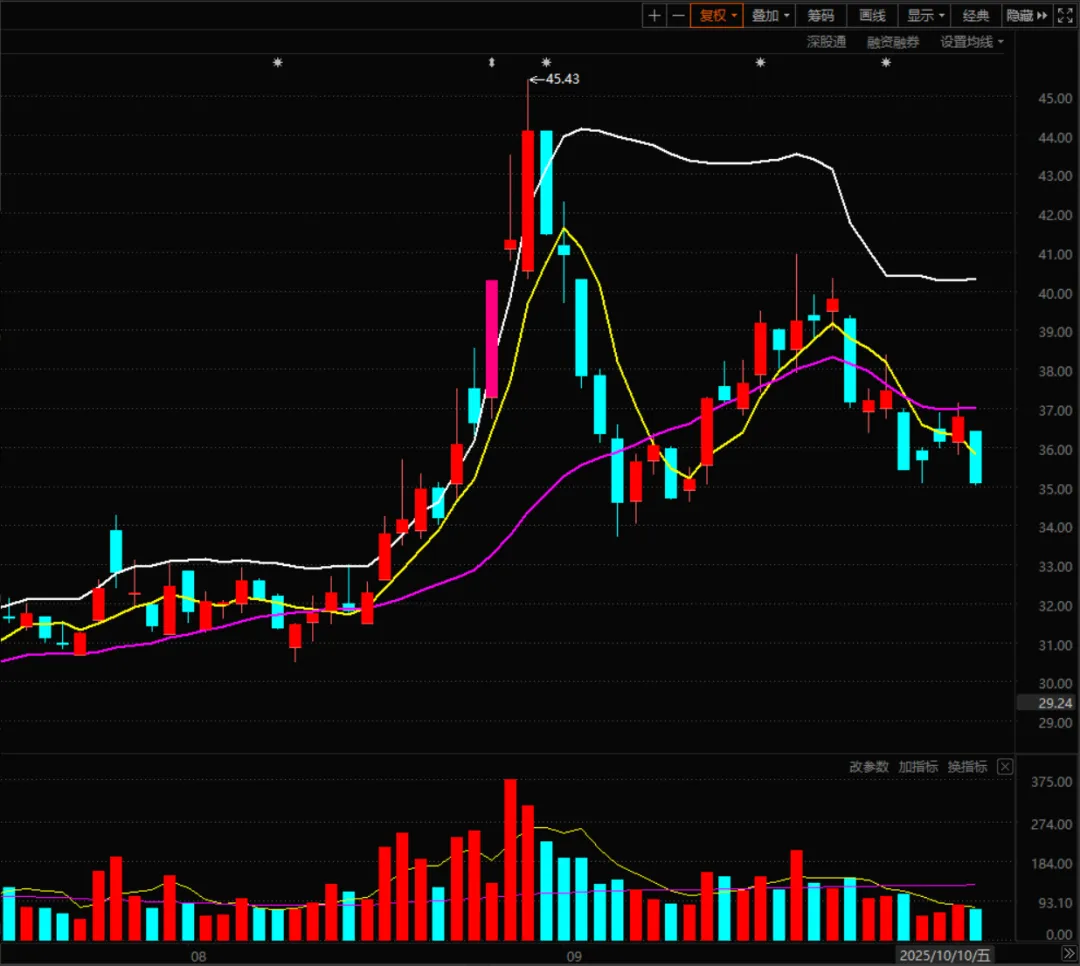Click the 45.43 high price marker
The height and width of the screenshot is (966, 1080).
click(554, 79)
